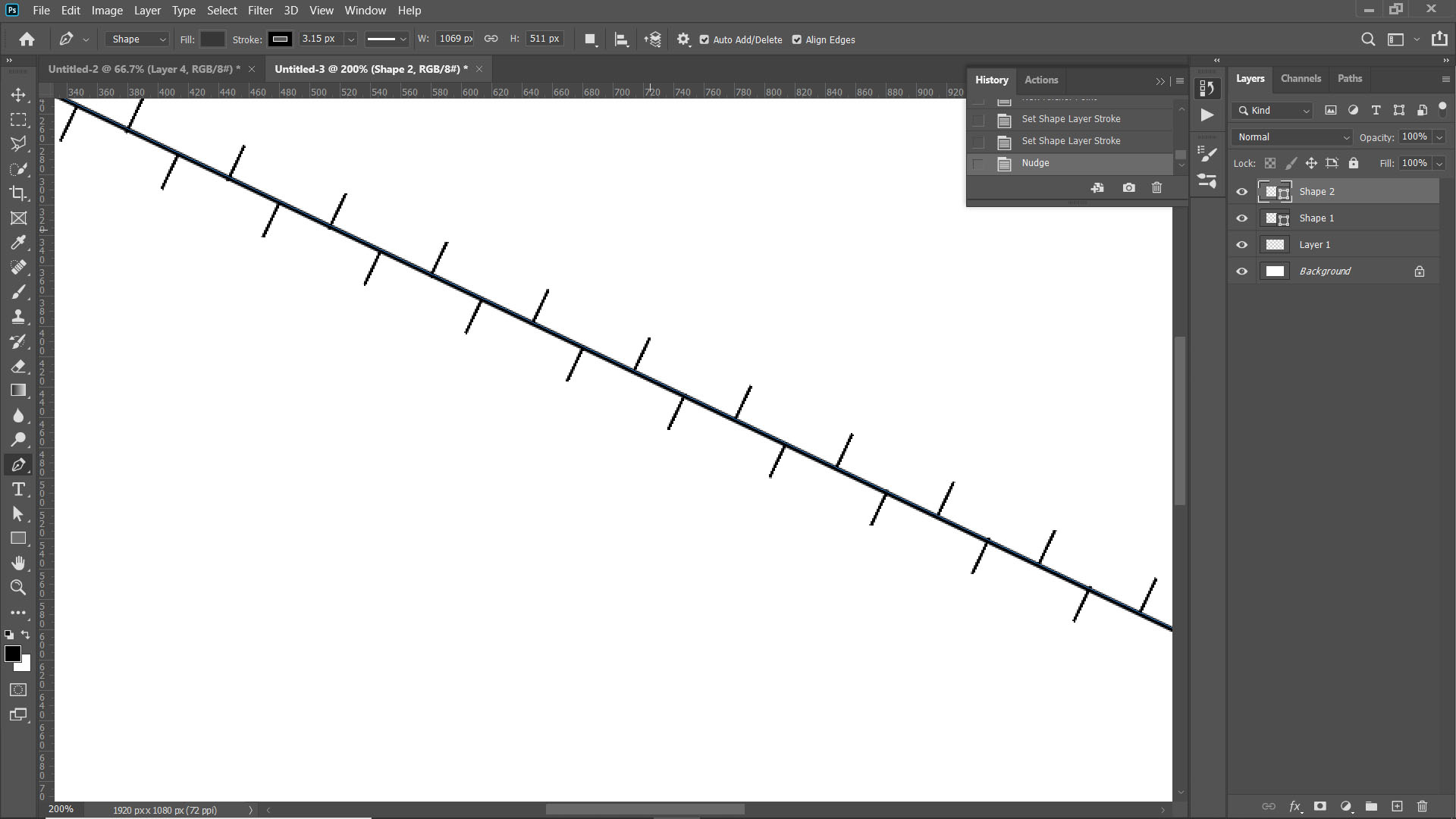Viewport: 1456px width, 819px height.
Task: Hide the Background layer
Action: click(1241, 271)
